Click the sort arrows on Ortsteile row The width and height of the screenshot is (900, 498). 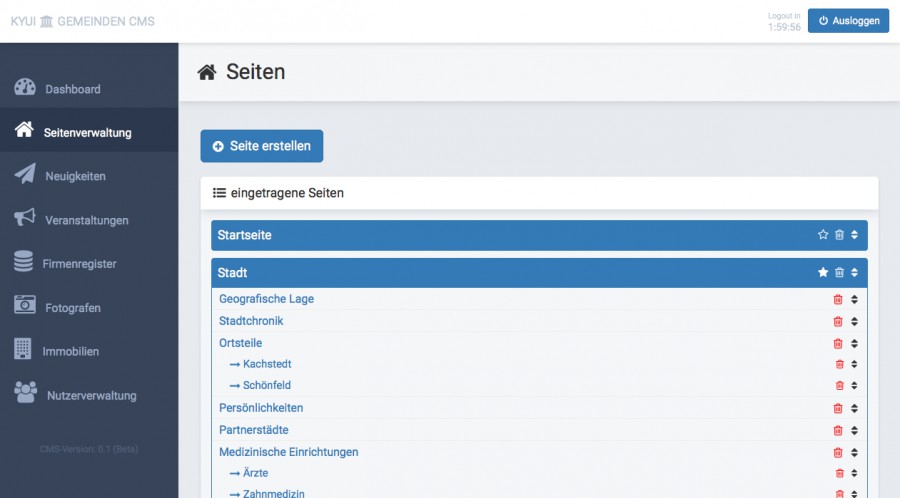(854, 343)
